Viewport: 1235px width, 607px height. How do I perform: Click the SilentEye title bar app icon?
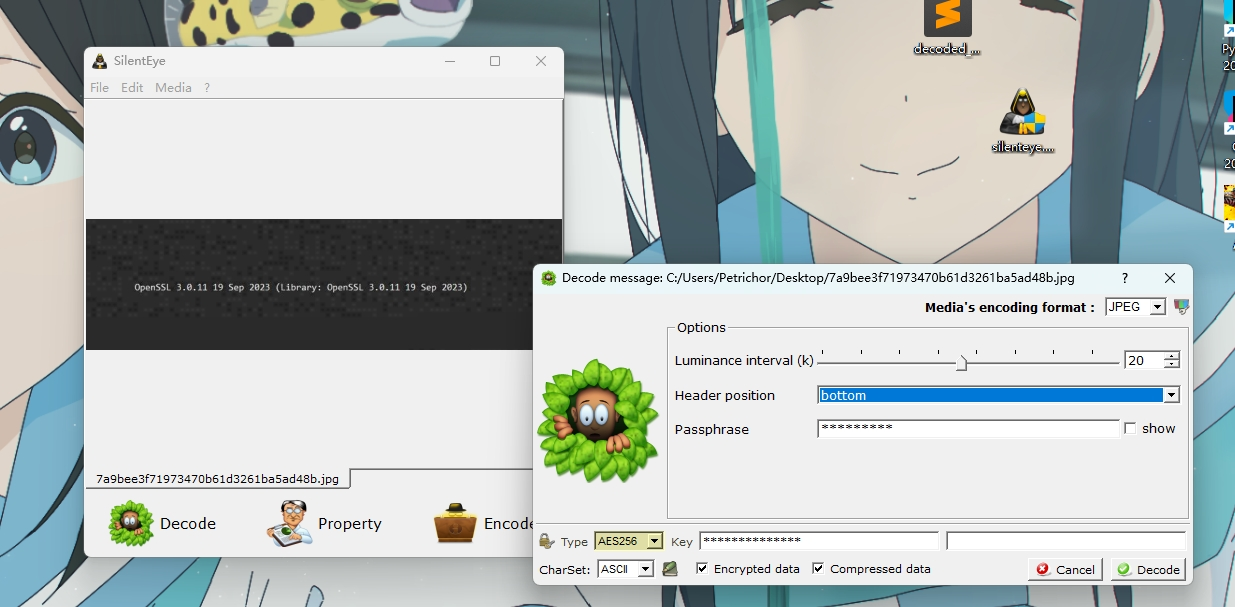point(100,61)
